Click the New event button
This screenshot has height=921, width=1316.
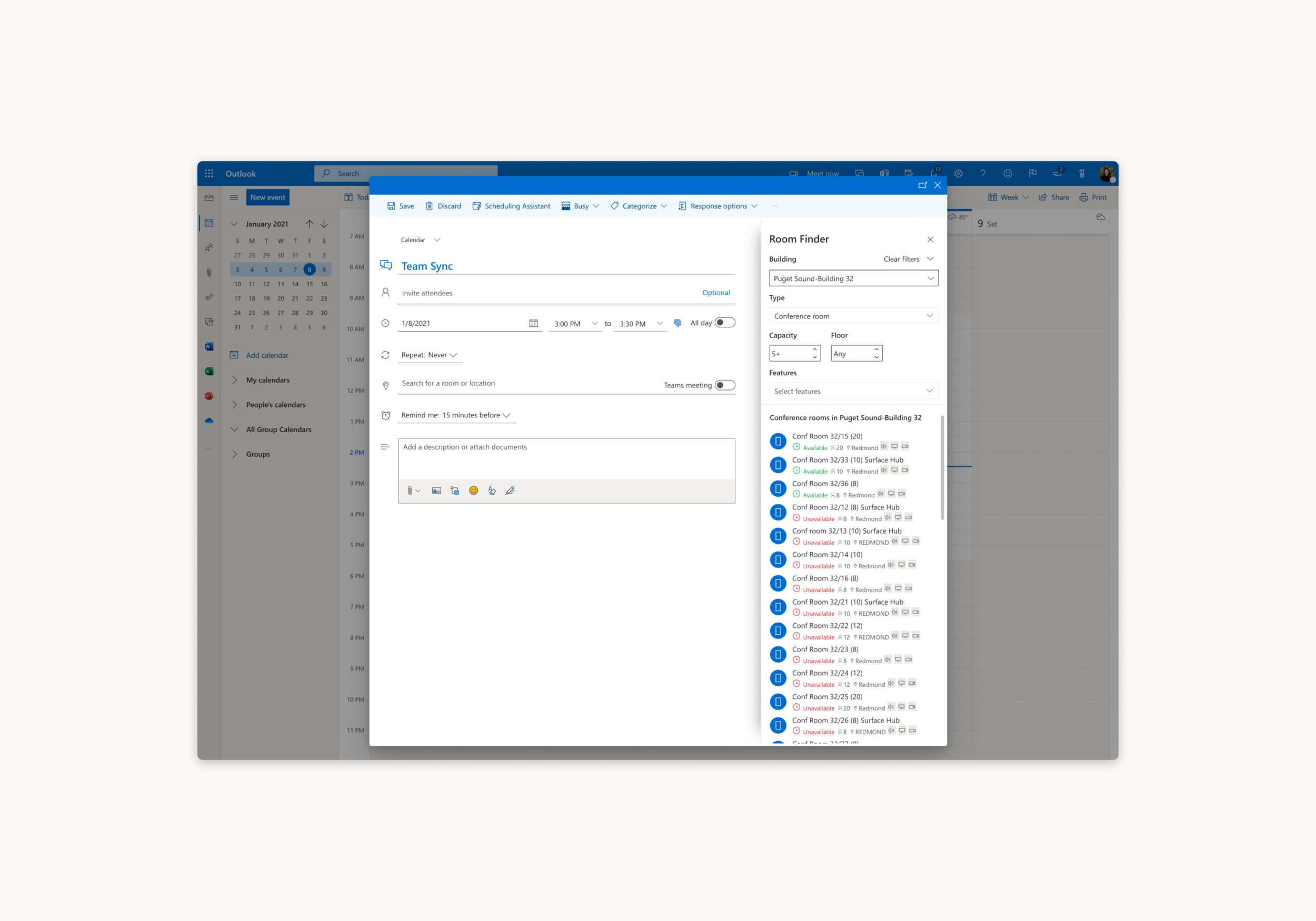267,197
